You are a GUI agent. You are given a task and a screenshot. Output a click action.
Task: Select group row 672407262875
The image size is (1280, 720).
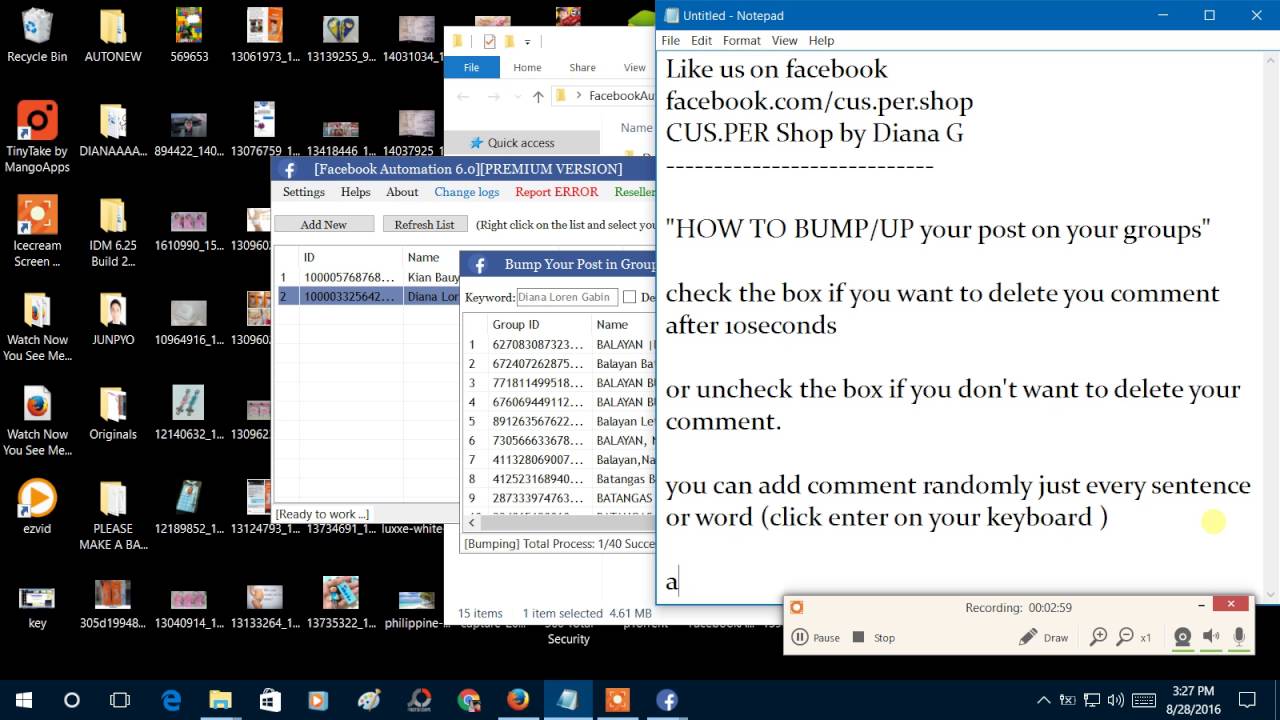(x=560, y=364)
